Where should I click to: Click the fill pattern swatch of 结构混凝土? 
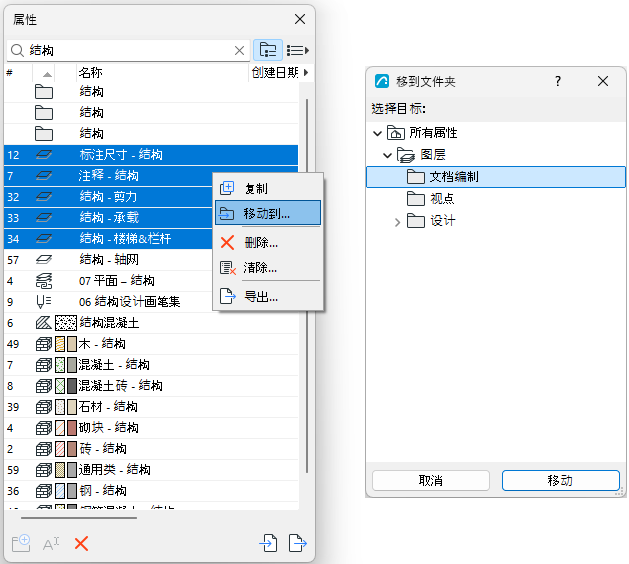click(x=66, y=323)
